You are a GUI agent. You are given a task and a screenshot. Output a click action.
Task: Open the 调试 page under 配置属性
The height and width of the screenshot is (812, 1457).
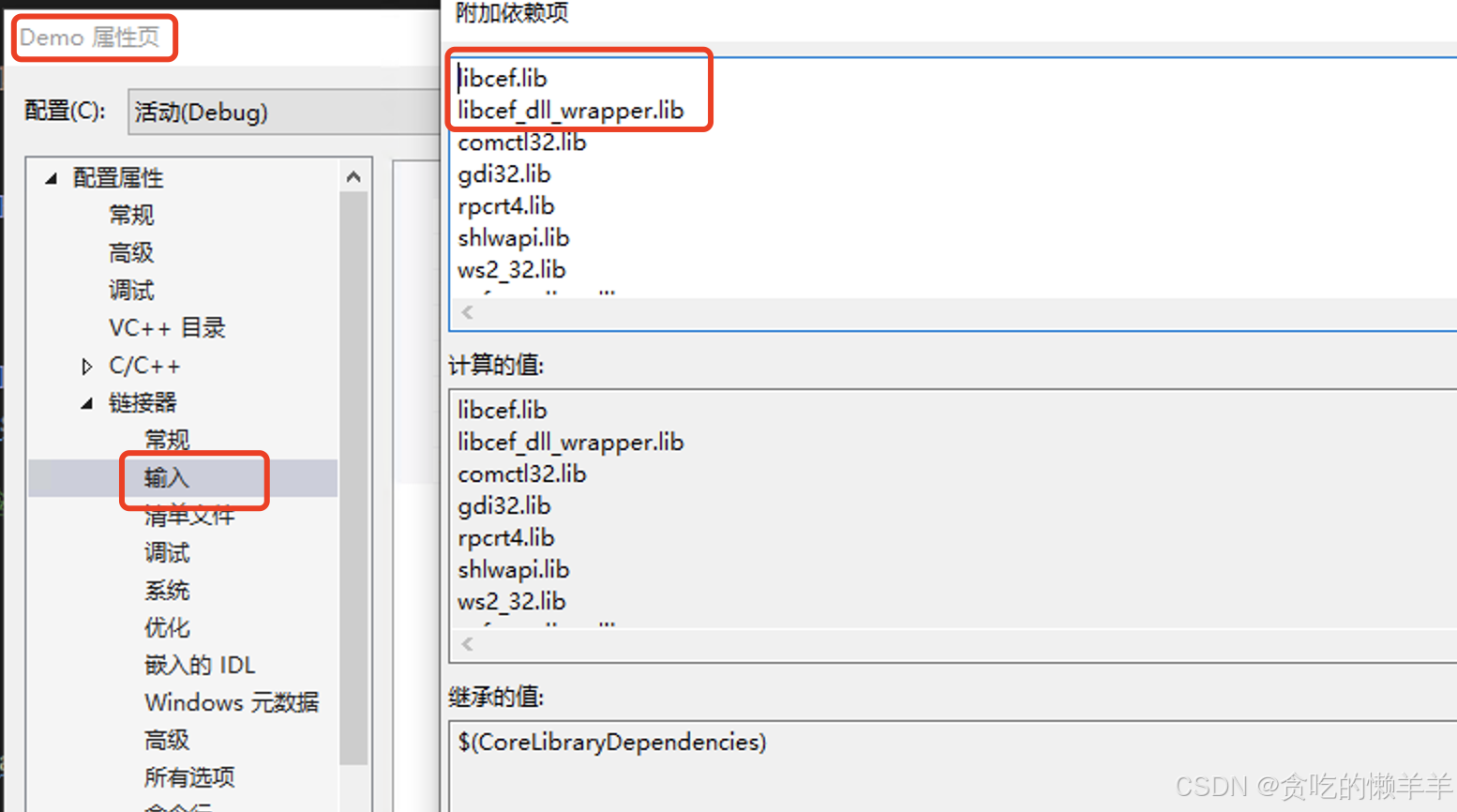(x=131, y=291)
